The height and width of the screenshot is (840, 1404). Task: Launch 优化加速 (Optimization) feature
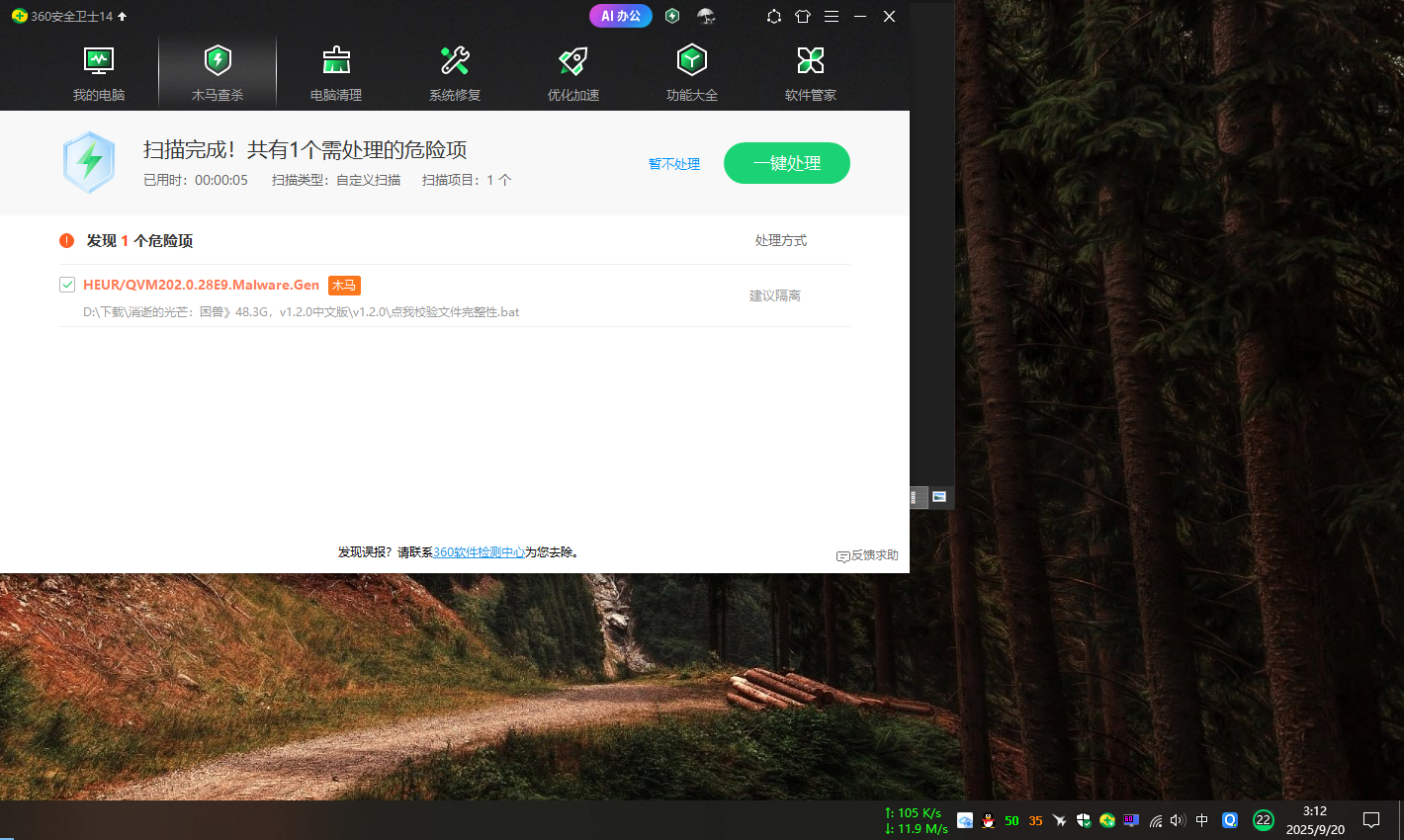pyautogui.click(x=572, y=69)
